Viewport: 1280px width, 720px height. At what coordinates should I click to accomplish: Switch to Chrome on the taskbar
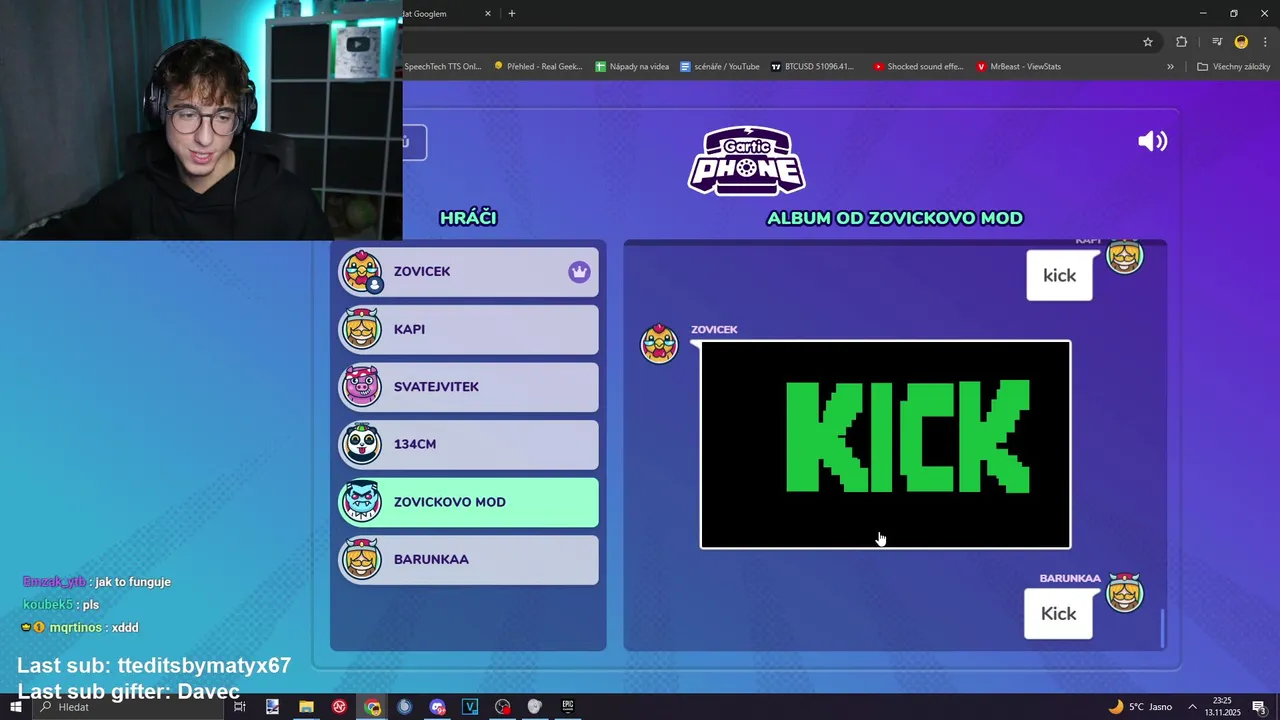(x=372, y=707)
